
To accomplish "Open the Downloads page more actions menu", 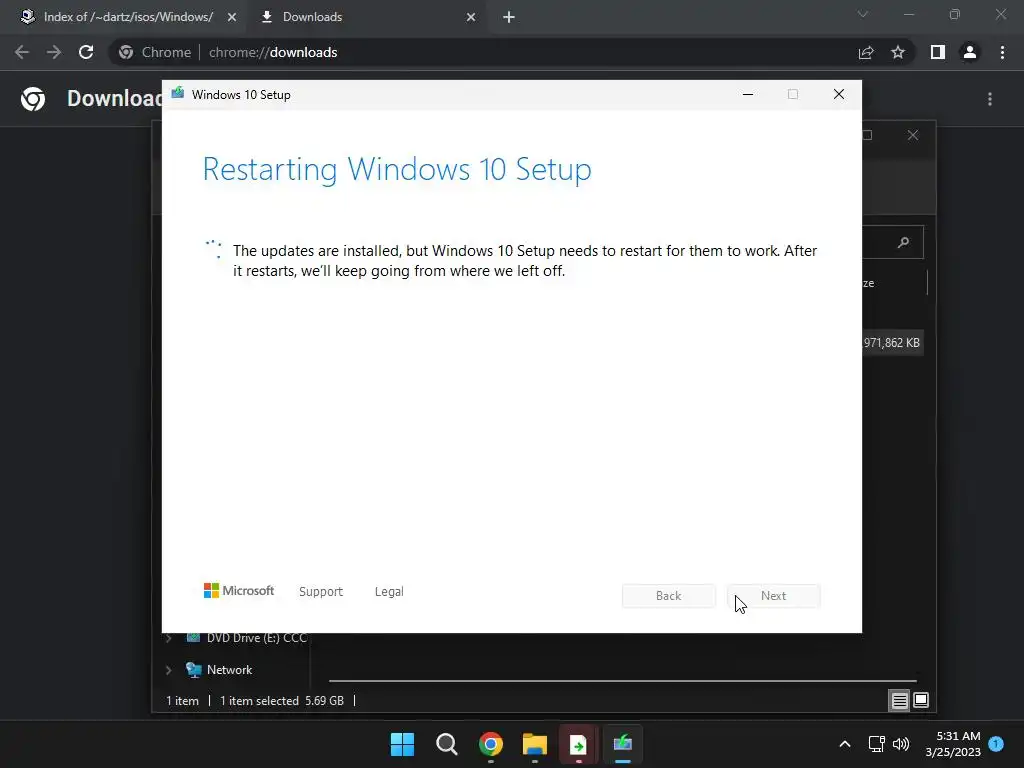I will pos(990,99).
